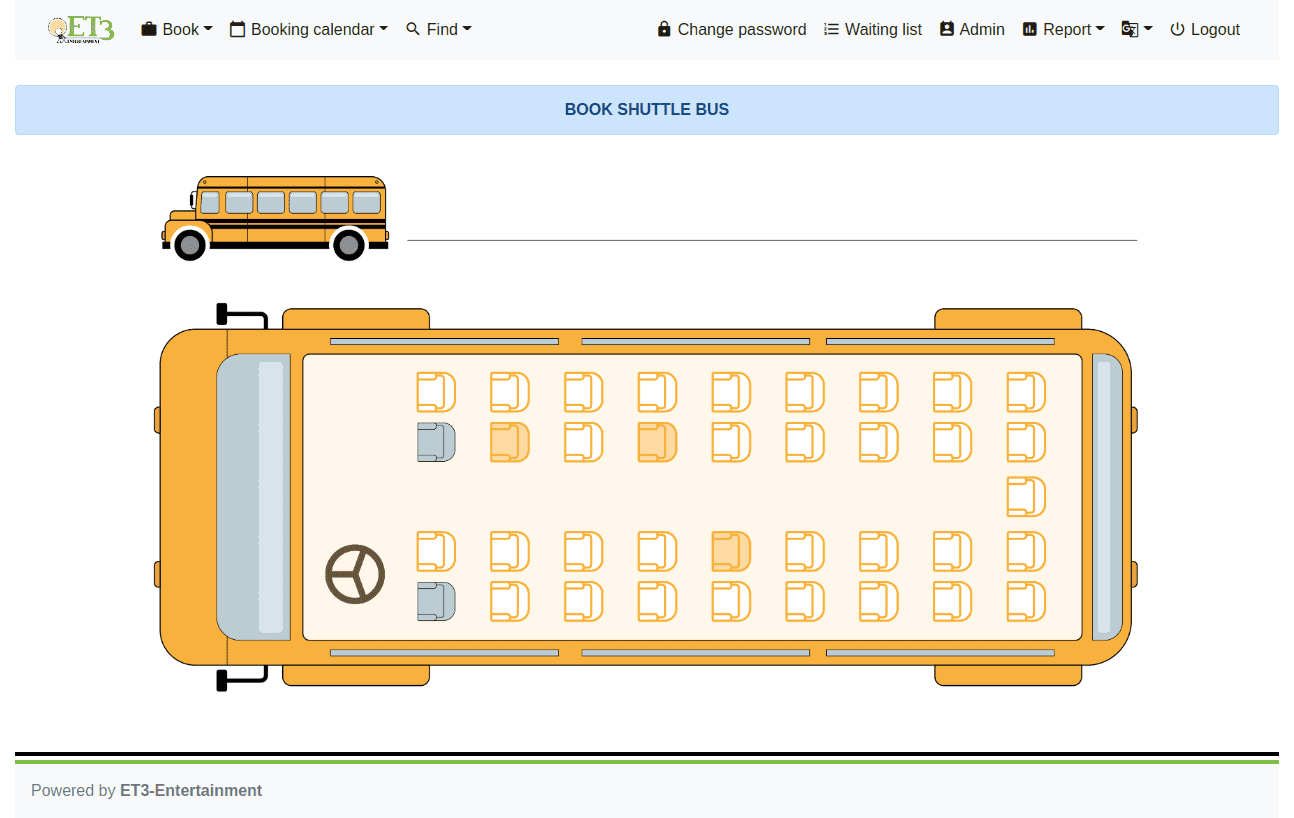Open the Book dropdown menu
This screenshot has height=818, width=1294.
177,29
